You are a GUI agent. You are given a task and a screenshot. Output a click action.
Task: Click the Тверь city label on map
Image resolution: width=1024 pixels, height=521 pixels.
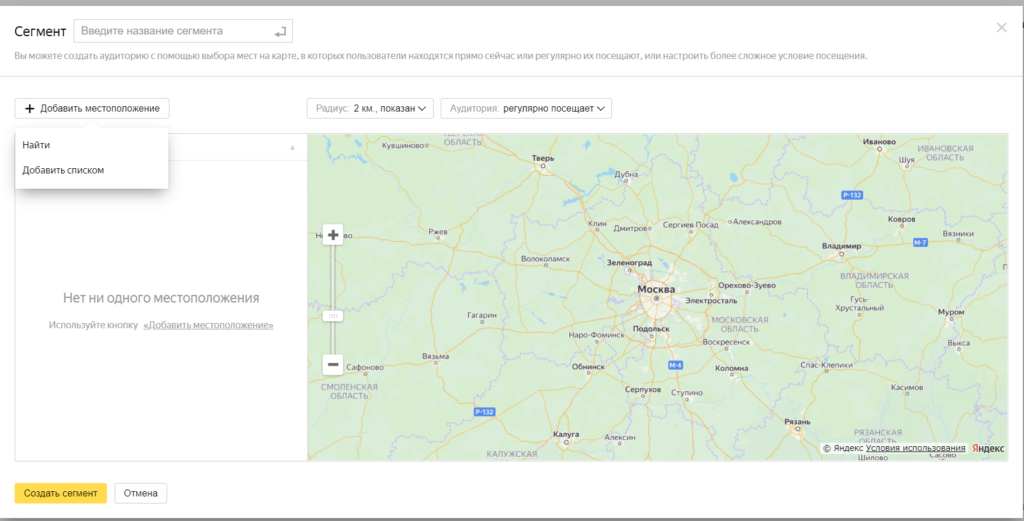click(x=543, y=158)
